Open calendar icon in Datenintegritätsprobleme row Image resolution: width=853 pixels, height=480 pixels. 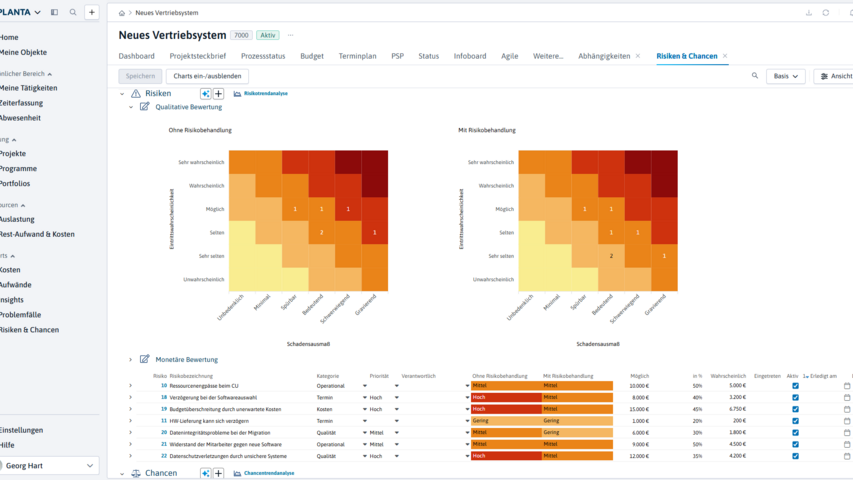click(847, 433)
